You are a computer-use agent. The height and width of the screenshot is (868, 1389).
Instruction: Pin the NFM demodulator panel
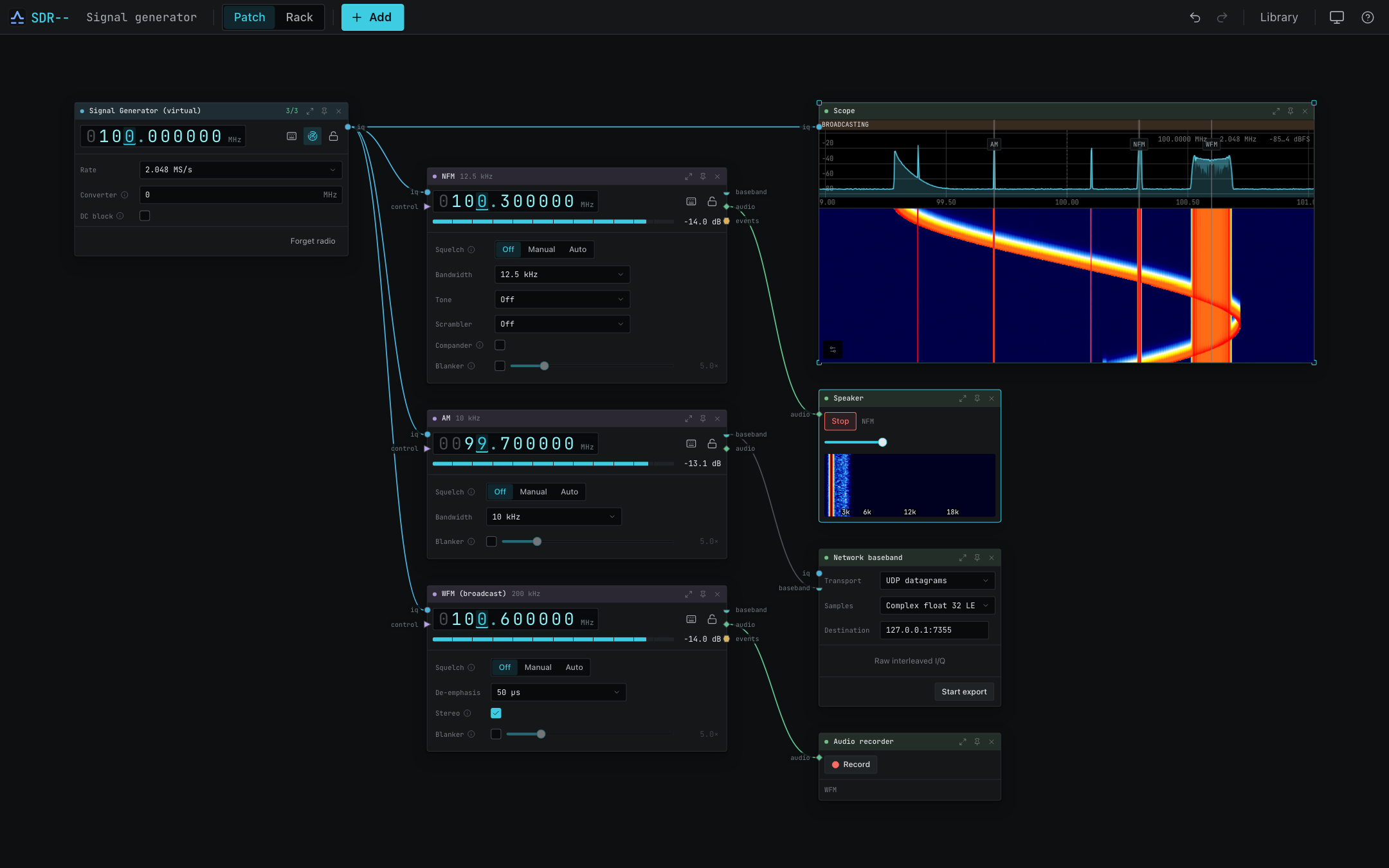[703, 176]
